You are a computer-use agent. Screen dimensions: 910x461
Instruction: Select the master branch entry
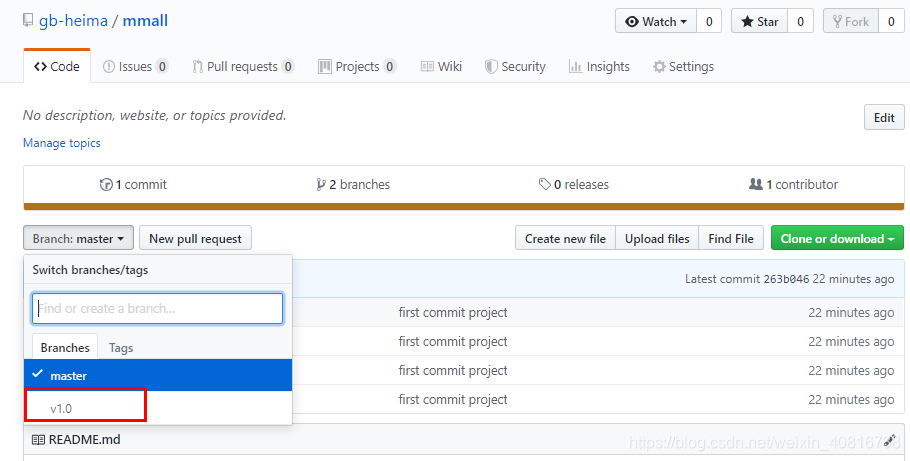(158, 375)
